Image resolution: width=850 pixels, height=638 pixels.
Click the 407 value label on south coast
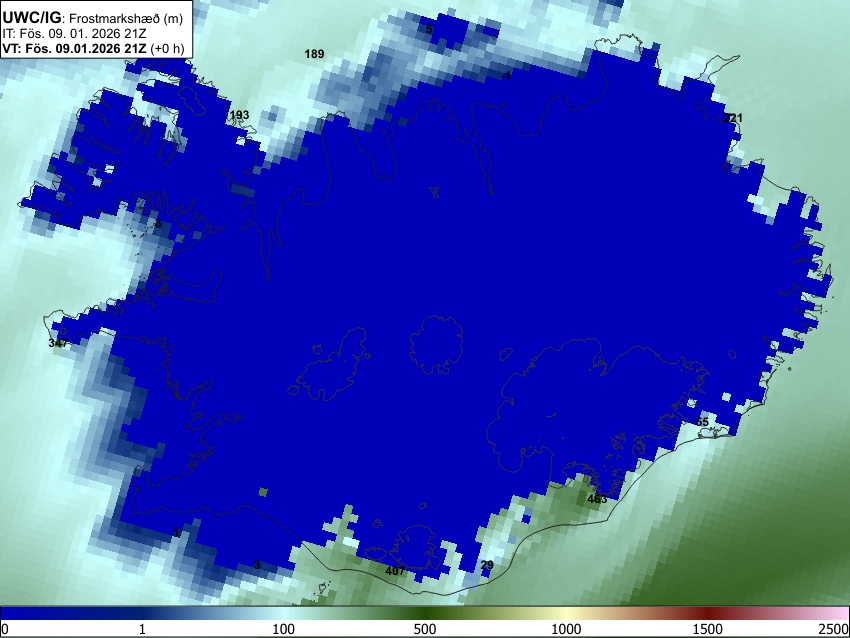[x=395, y=571]
